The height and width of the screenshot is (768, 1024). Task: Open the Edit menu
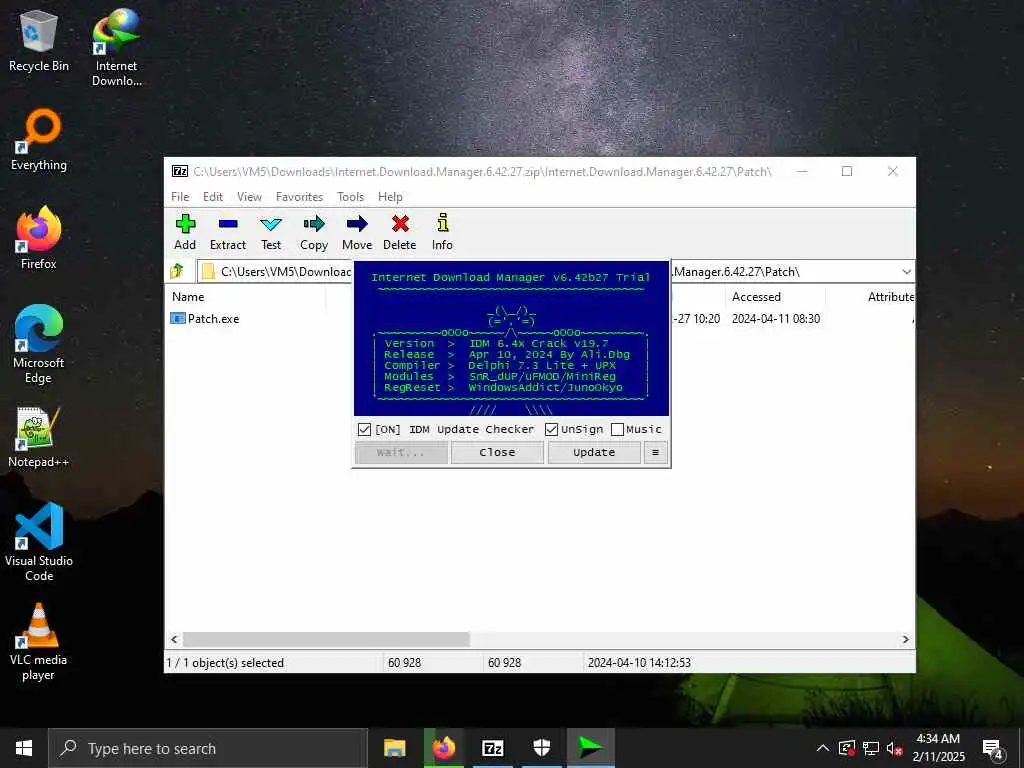(x=213, y=197)
